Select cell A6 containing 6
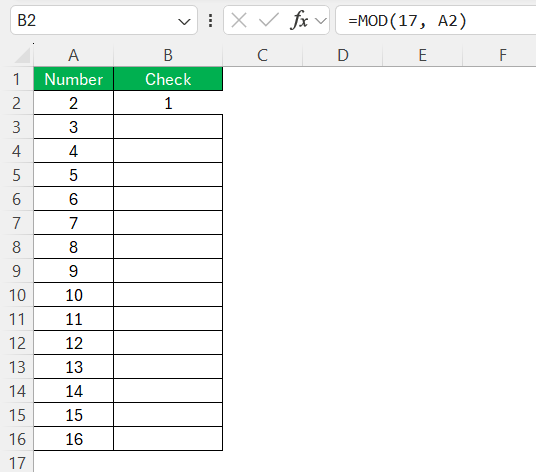 (73, 199)
